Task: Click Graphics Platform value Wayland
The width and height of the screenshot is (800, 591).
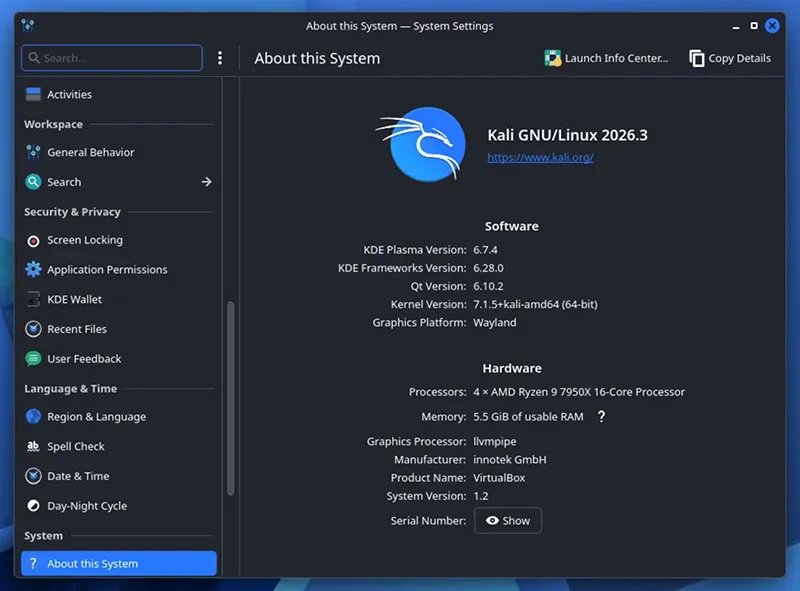Action: click(495, 323)
